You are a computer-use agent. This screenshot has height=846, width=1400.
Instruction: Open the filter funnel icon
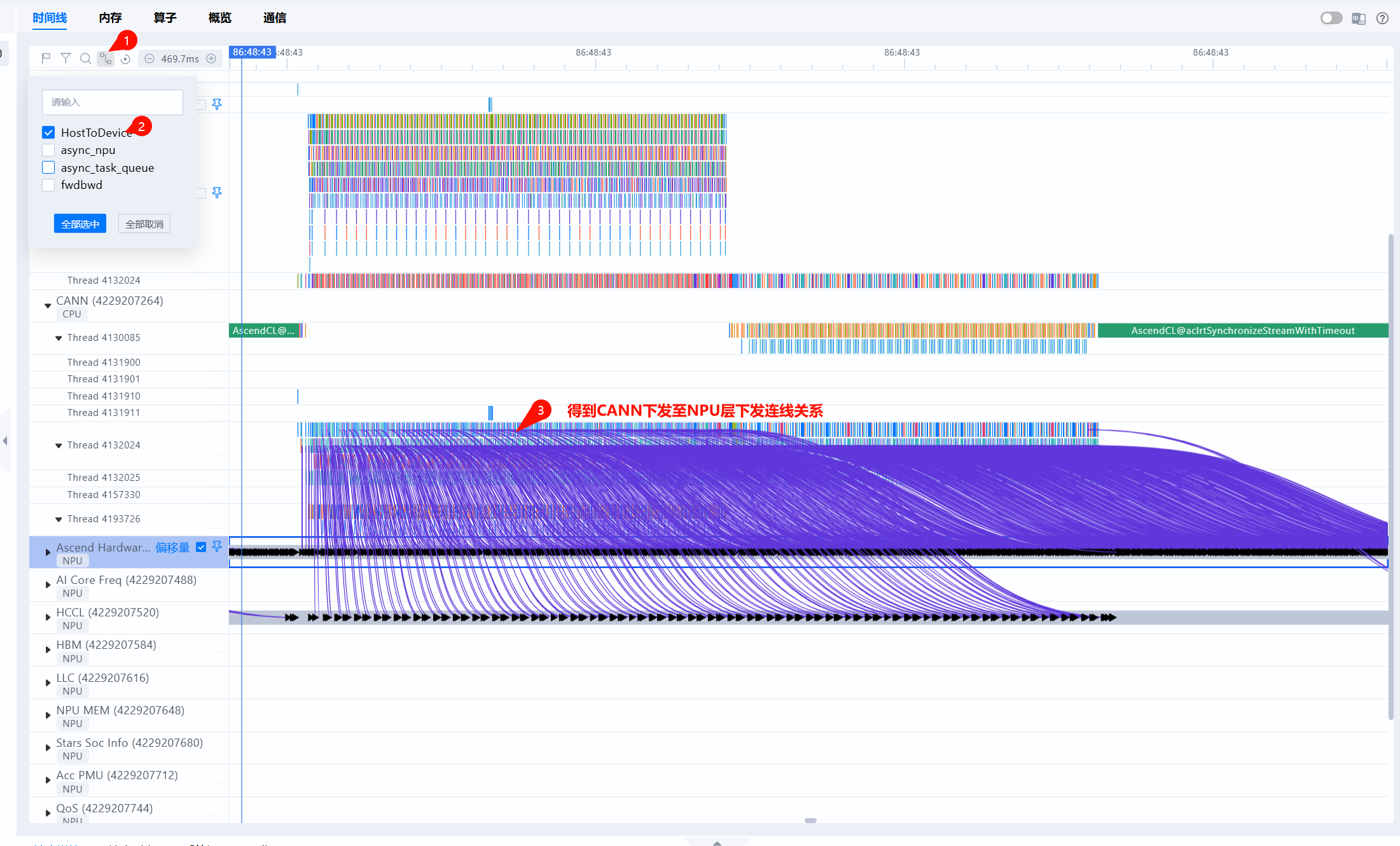coord(66,59)
